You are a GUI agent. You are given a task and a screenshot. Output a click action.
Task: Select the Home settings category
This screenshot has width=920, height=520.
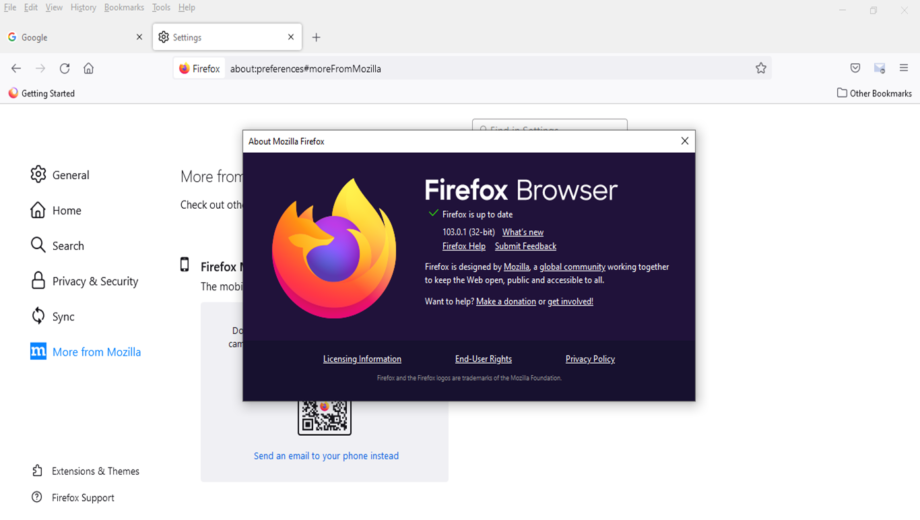point(56,210)
